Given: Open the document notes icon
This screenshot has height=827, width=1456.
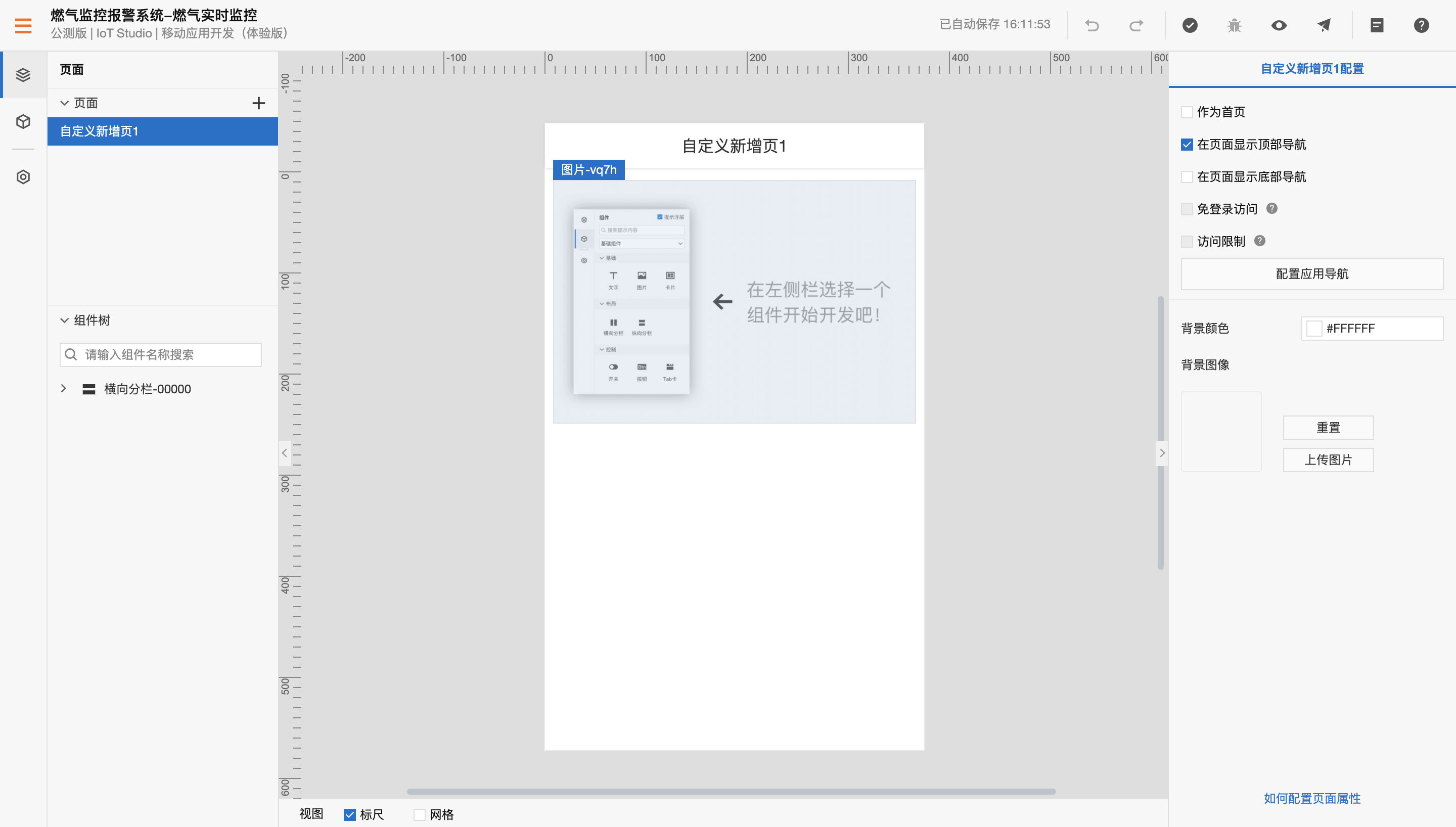Looking at the screenshot, I should point(1377,25).
